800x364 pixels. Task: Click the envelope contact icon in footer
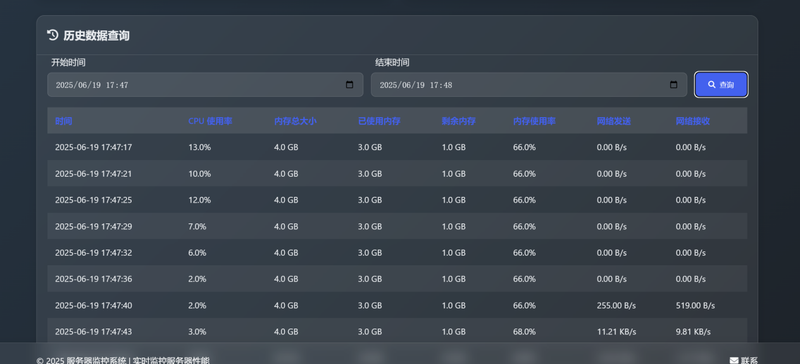pos(734,360)
